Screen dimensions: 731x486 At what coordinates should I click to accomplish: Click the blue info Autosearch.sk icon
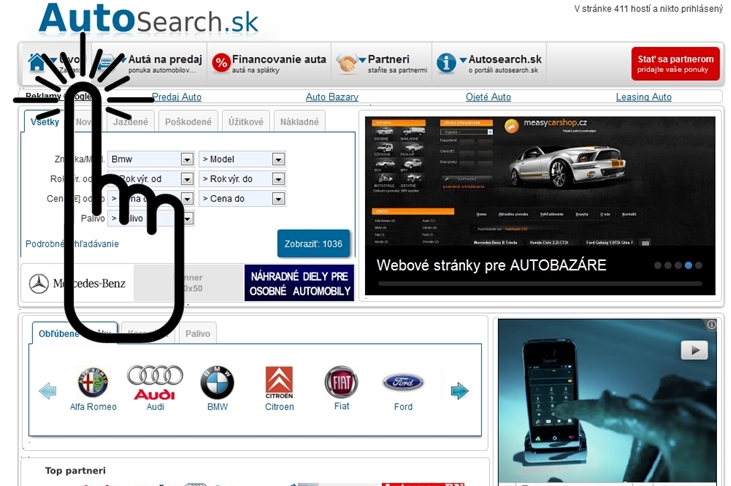pyautogui.click(x=446, y=63)
